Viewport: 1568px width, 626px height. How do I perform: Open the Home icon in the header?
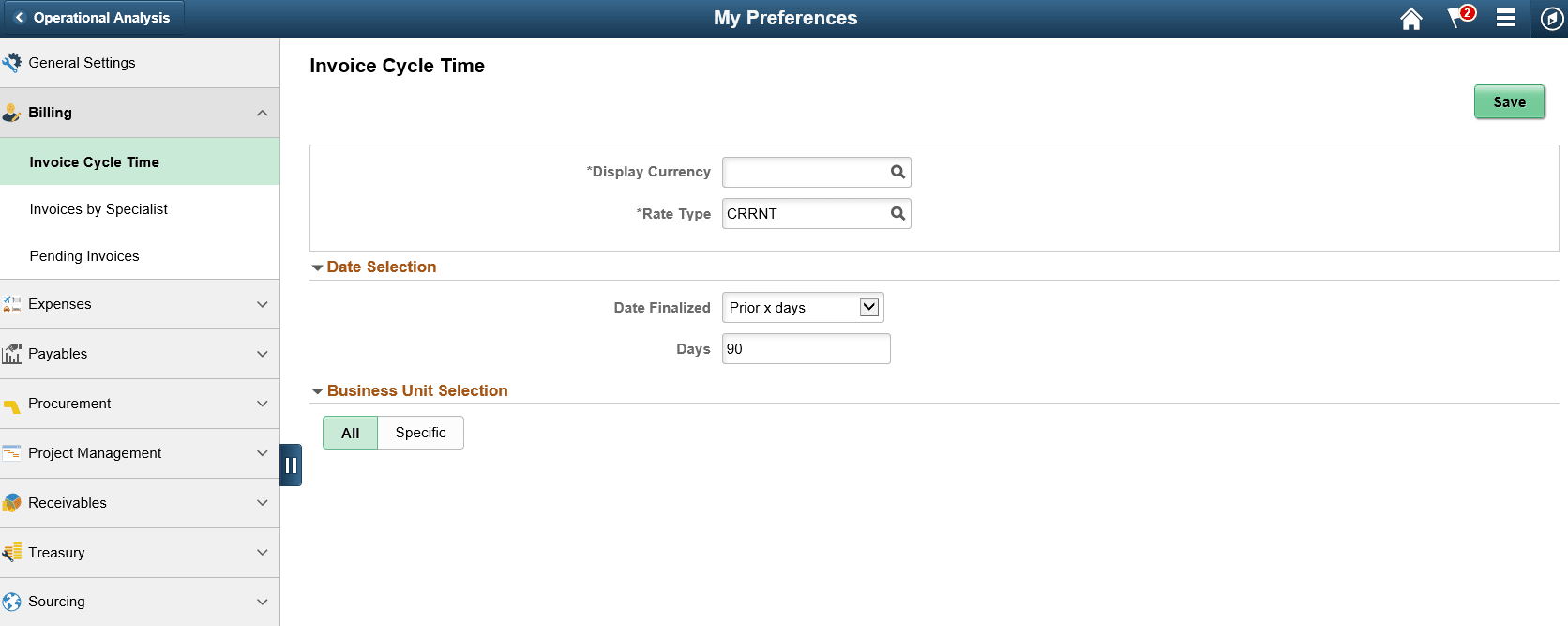click(x=1410, y=18)
